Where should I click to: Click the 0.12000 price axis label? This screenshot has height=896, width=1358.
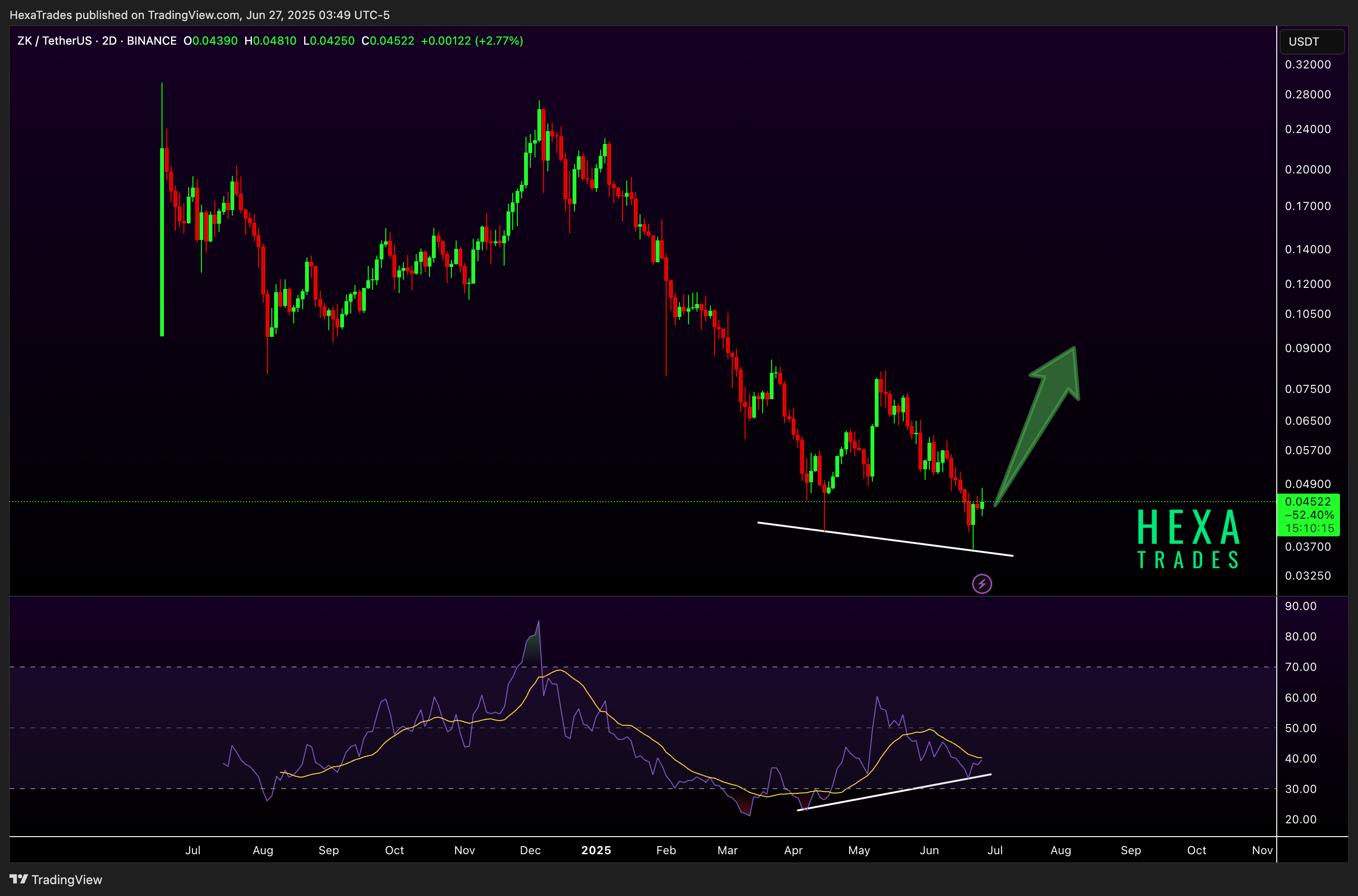click(1308, 284)
